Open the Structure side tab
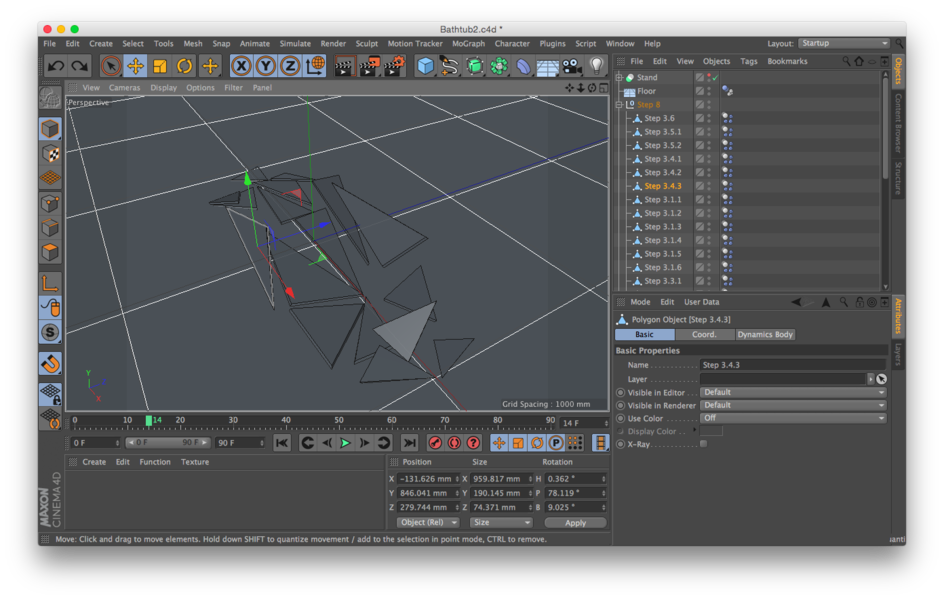The height and width of the screenshot is (600, 944). (x=898, y=179)
